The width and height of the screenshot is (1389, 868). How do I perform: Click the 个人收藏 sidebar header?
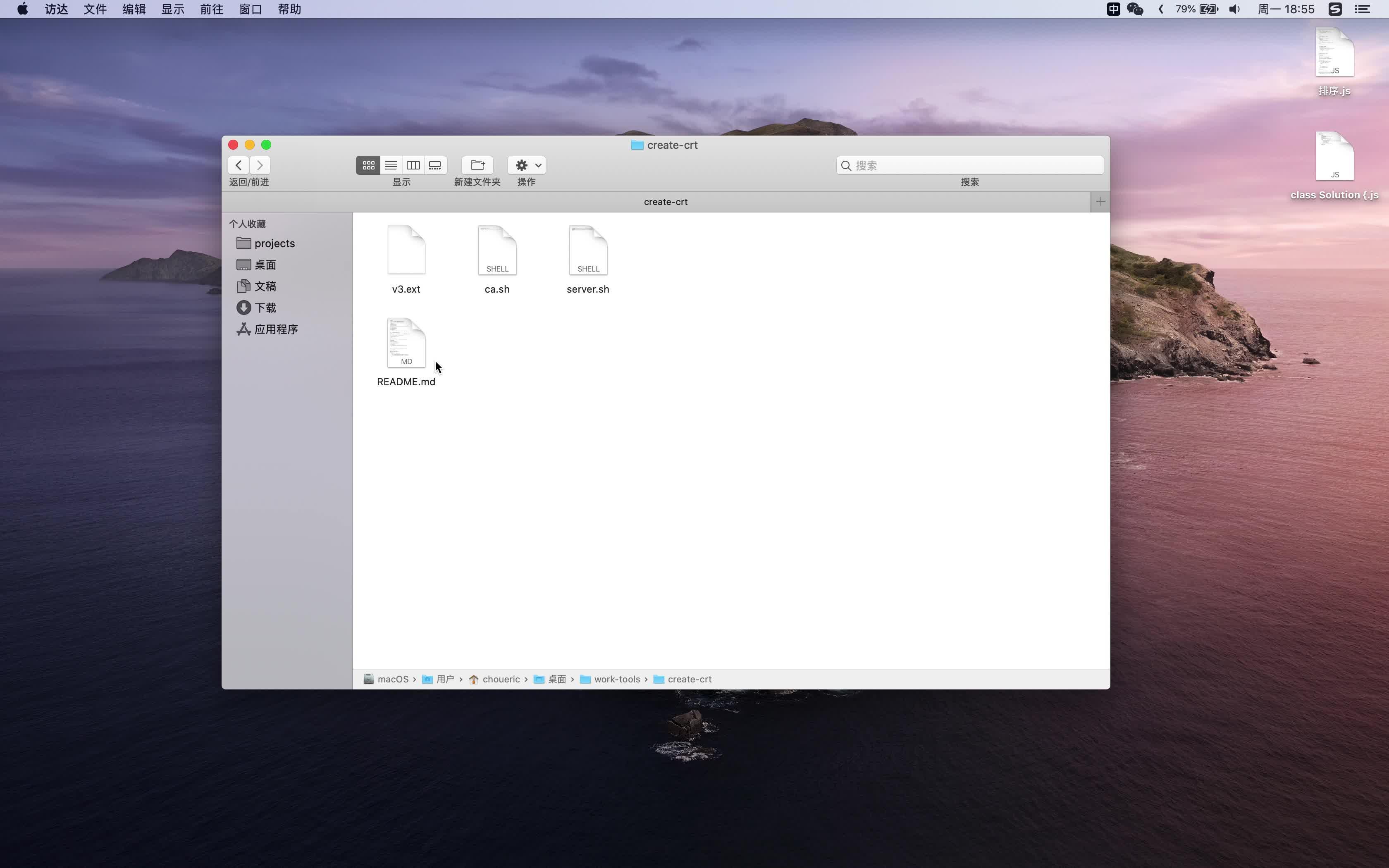click(x=247, y=224)
